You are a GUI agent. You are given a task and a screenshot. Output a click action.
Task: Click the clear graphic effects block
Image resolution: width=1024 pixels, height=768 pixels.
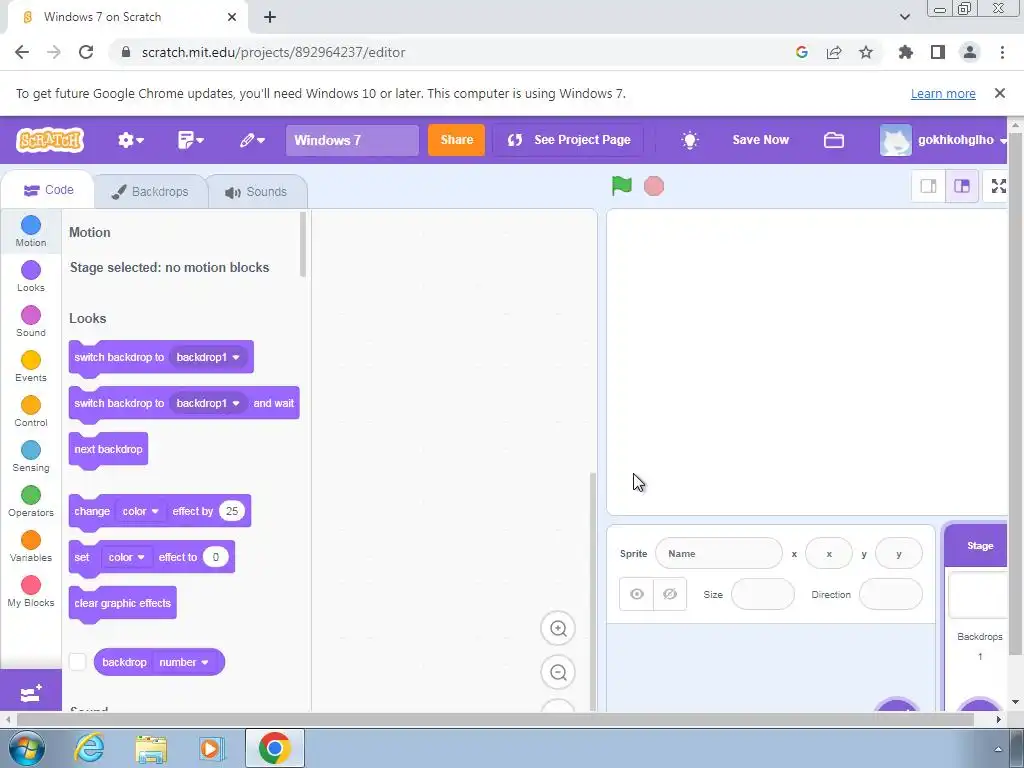123,603
